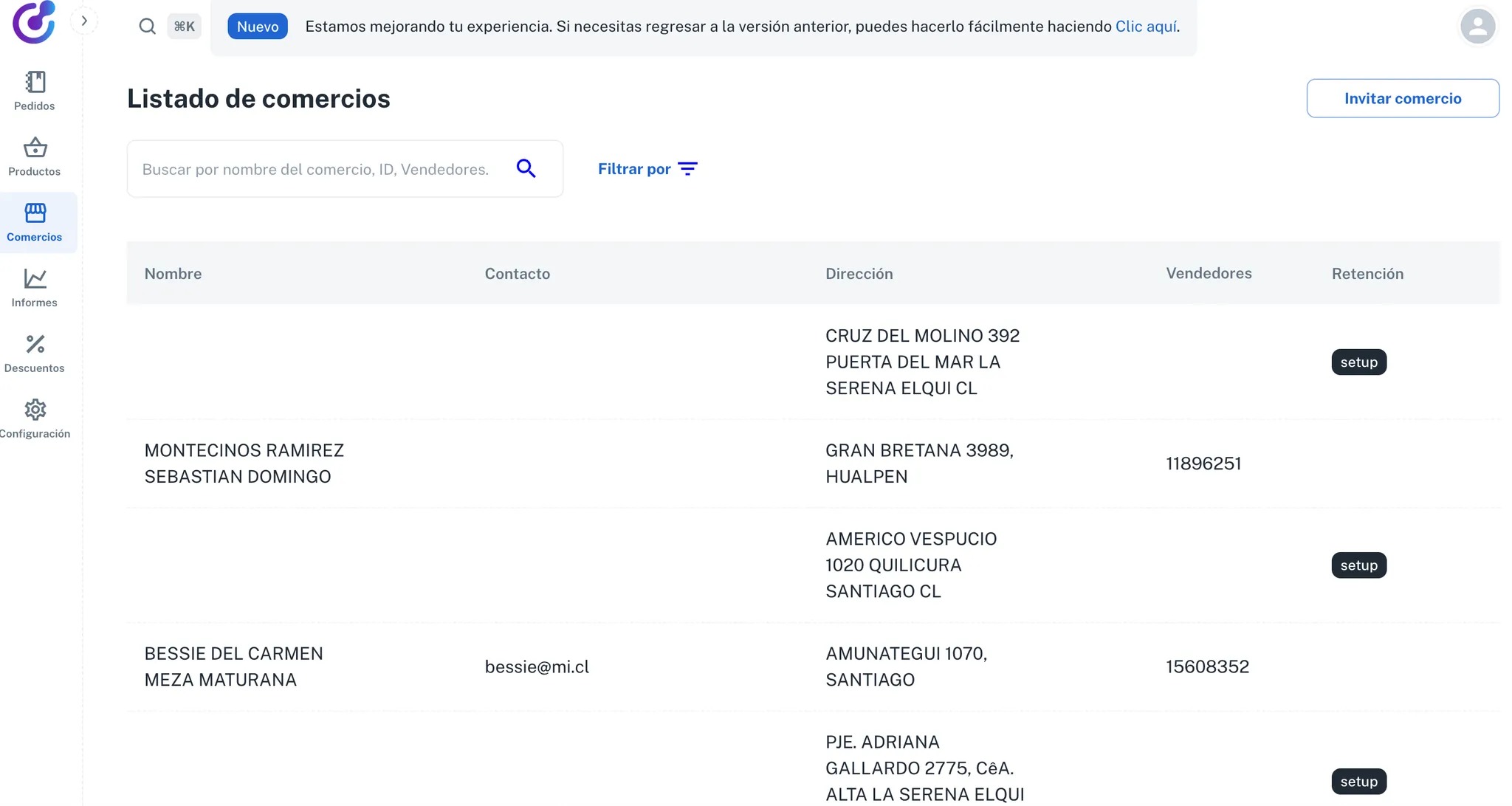The image size is (1512, 806).
Task: Click the ⌘K shortcut badge
Action: coord(184,27)
